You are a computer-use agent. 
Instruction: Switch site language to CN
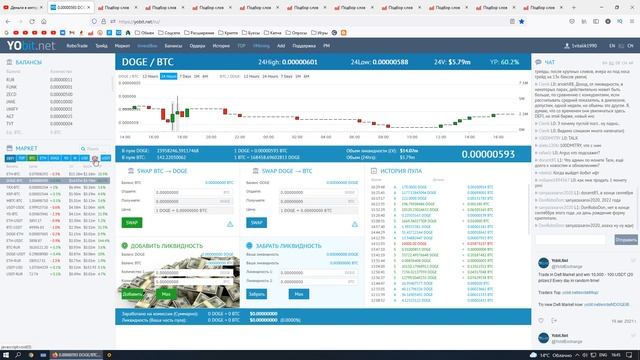pyautogui.click(x=631, y=46)
